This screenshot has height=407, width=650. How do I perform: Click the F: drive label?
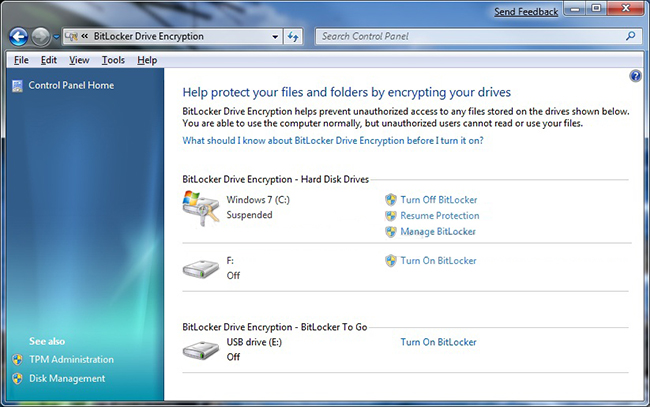pos(230,261)
